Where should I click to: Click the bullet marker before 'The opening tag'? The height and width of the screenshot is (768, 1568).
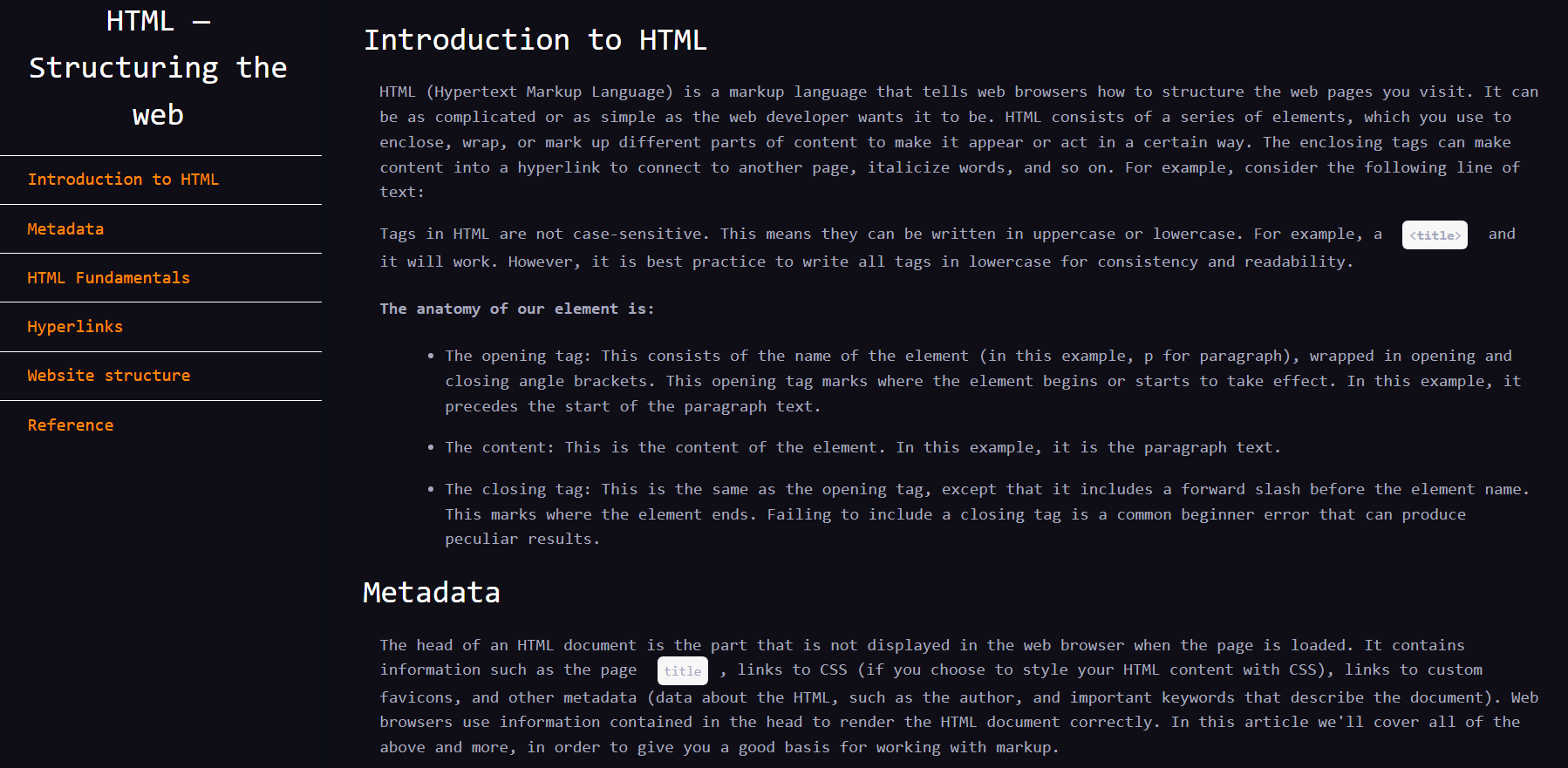(x=431, y=357)
